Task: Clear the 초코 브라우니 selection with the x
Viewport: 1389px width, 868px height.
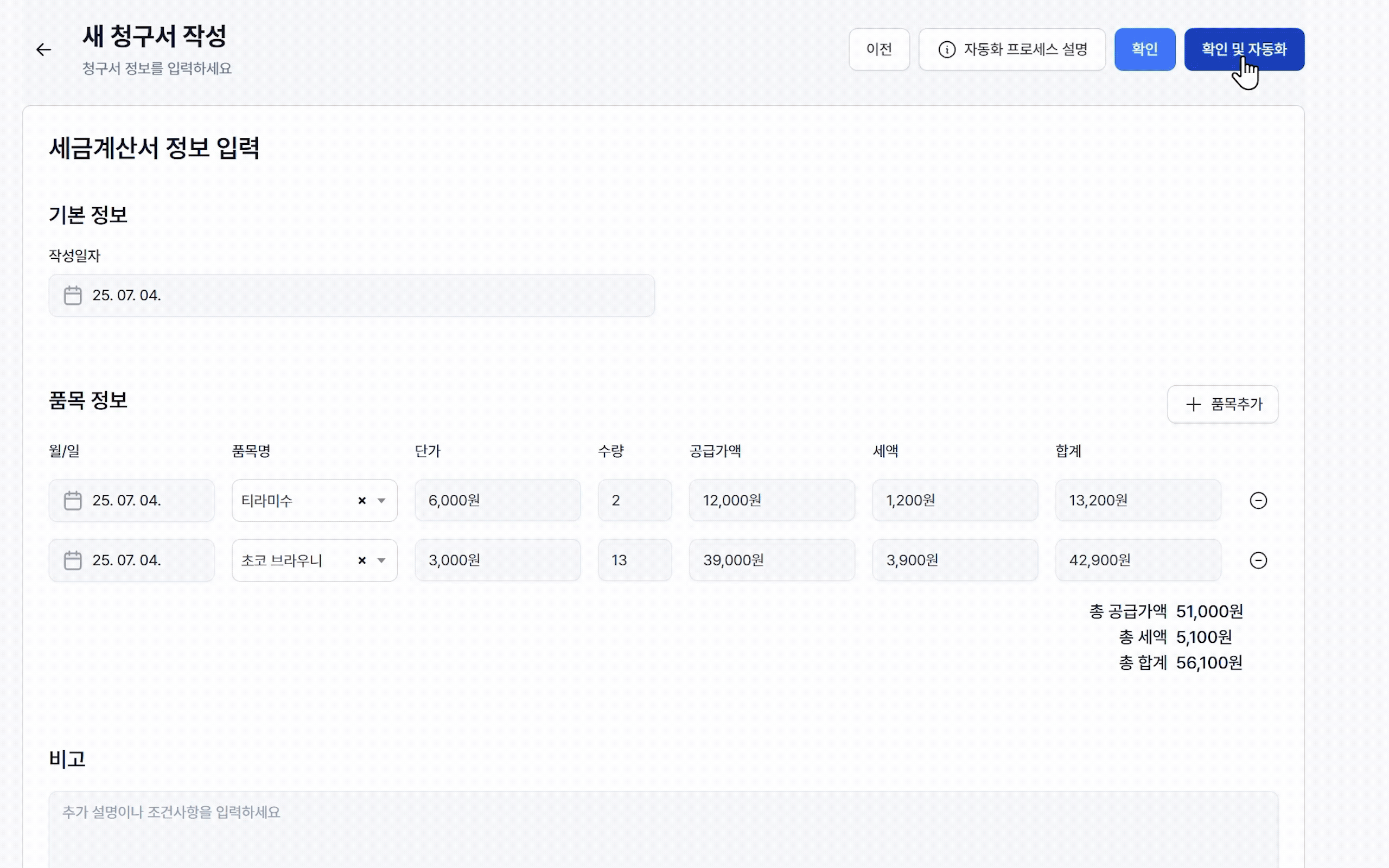Action: tap(361, 560)
